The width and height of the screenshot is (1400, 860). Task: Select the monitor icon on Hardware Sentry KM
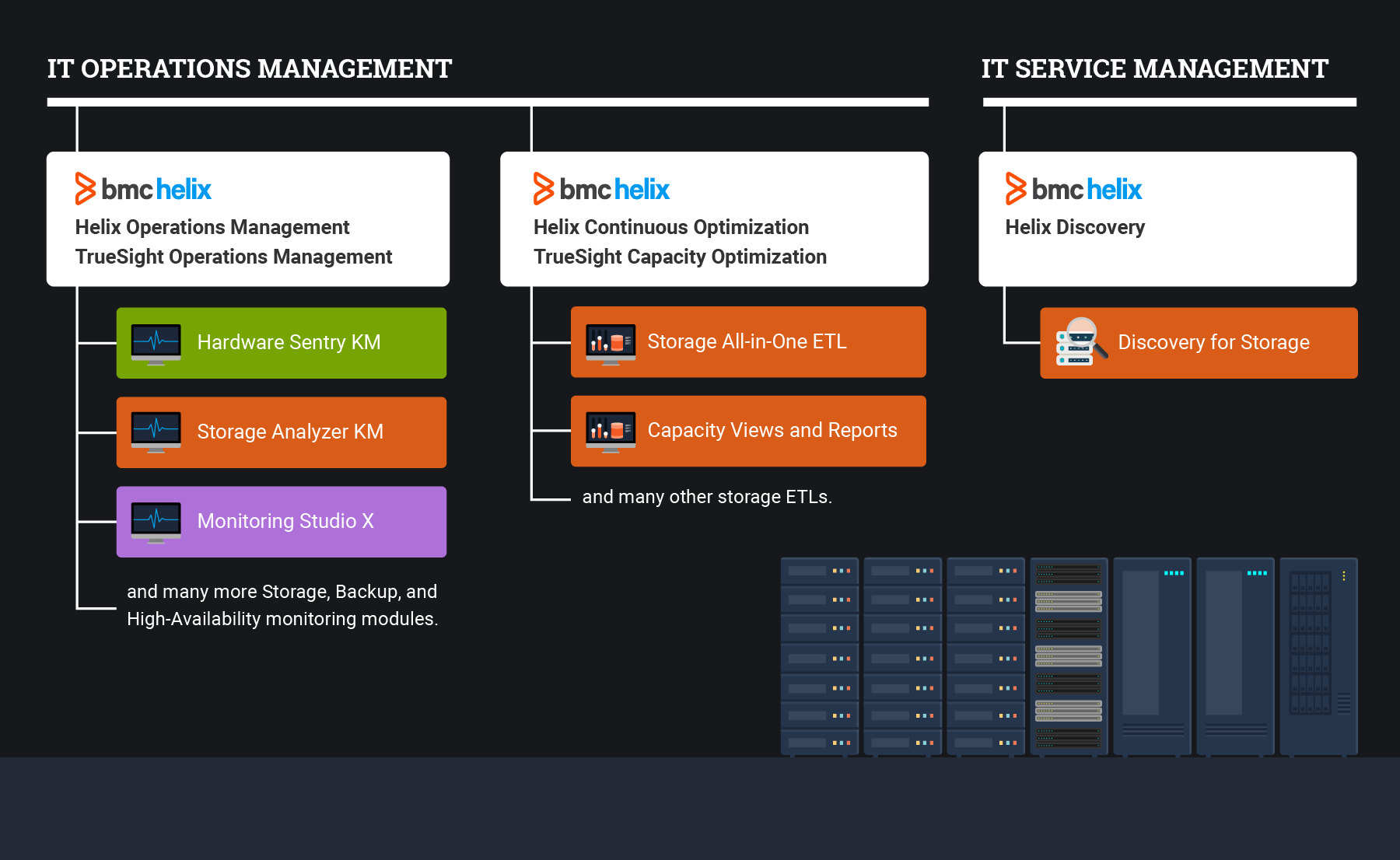[156, 342]
